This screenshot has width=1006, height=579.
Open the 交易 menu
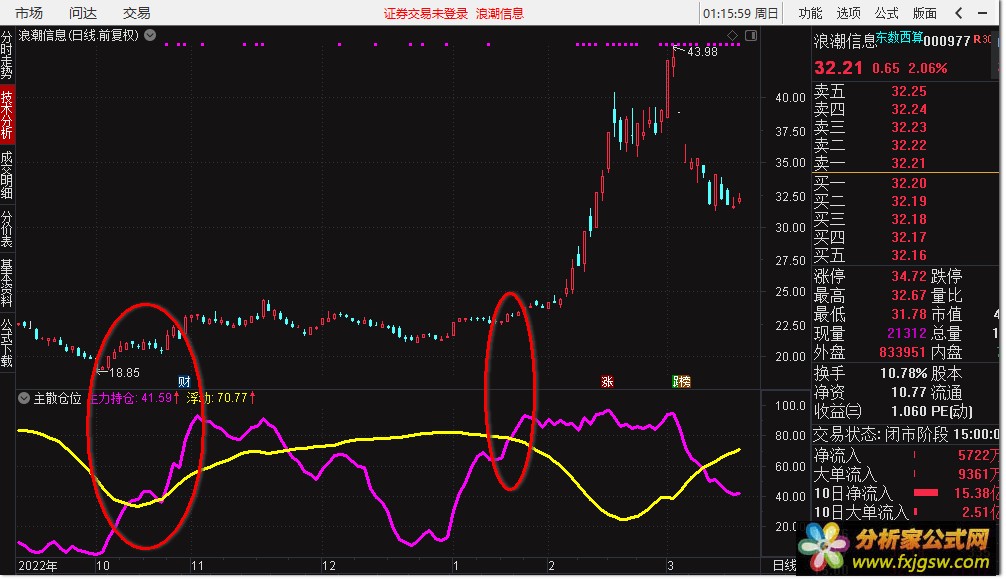pos(136,13)
